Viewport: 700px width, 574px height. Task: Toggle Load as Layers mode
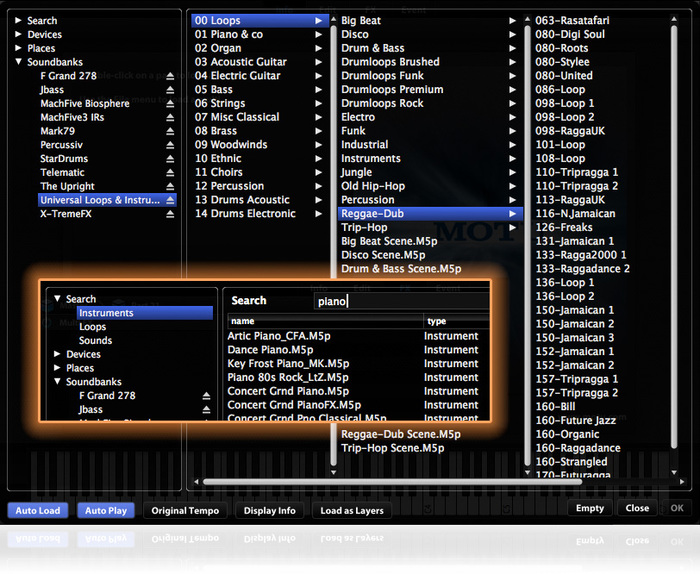pos(352,510)
